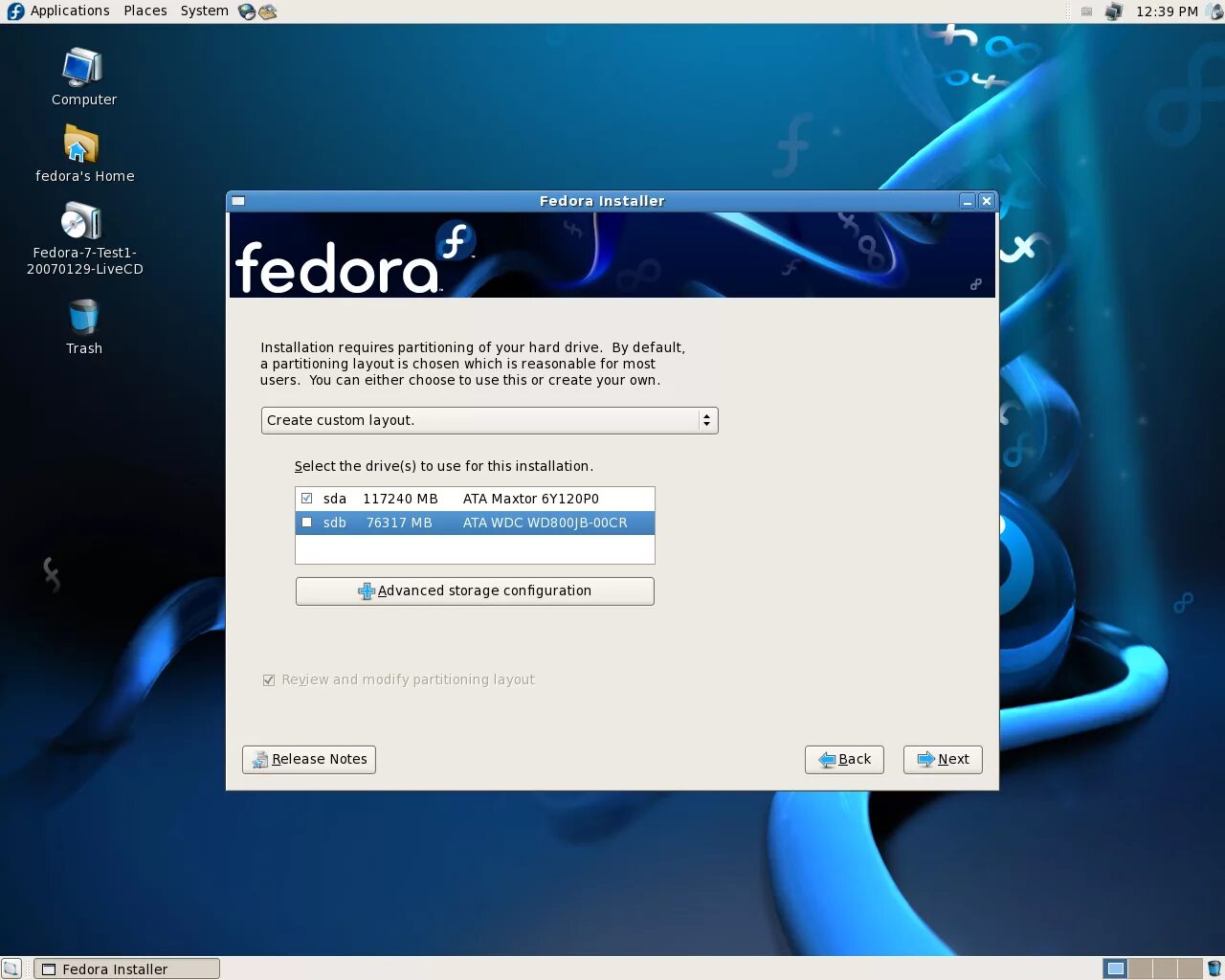
Task: Minimize the Fedora Installer window
Action: pos(968,201)
